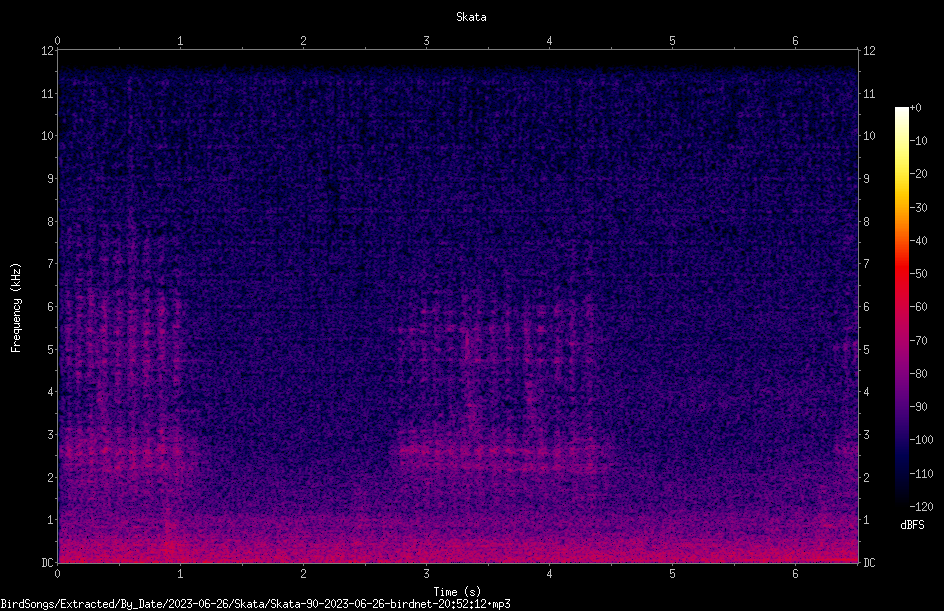944x611 pixels.
Task: Click the '12' label on the left frequency axis
Action: (x=48, y=51)
